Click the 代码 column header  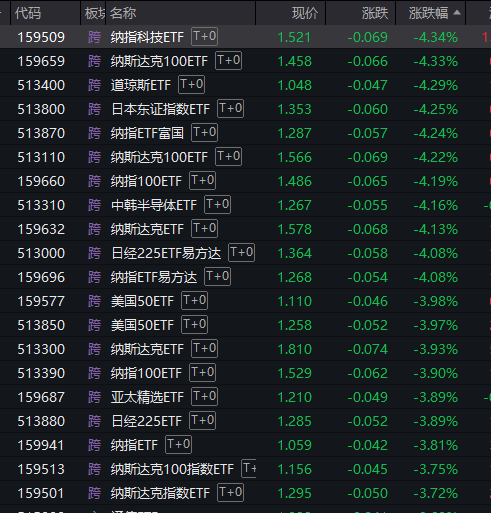point(28,13)
